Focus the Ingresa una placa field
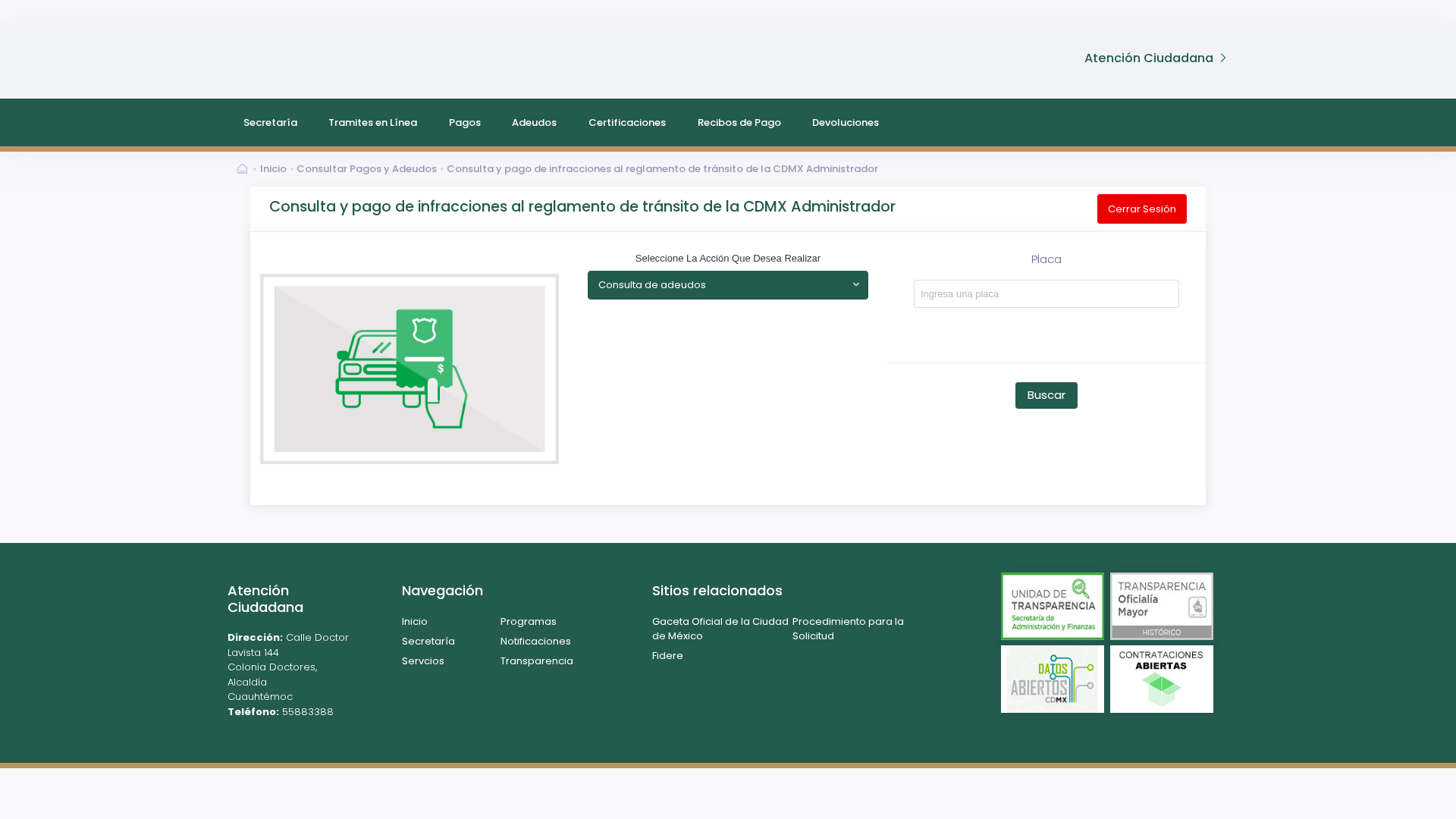The image size is (1456, 819). (x=1046, y=294)
